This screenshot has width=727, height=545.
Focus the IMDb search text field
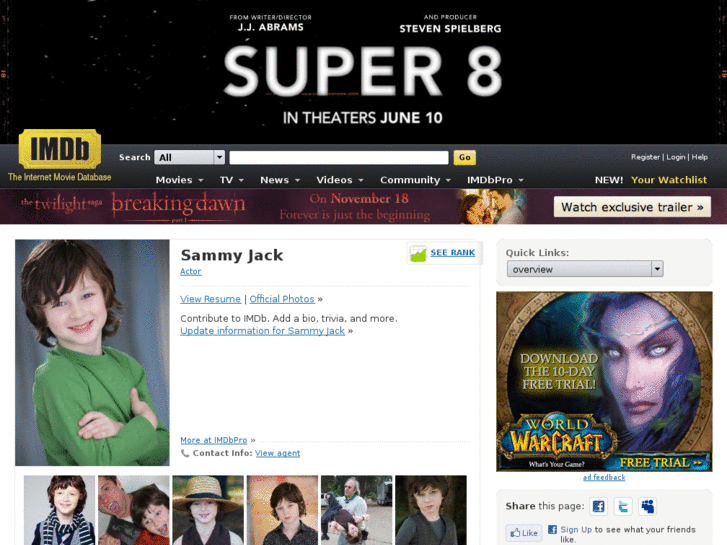[339, 157]
